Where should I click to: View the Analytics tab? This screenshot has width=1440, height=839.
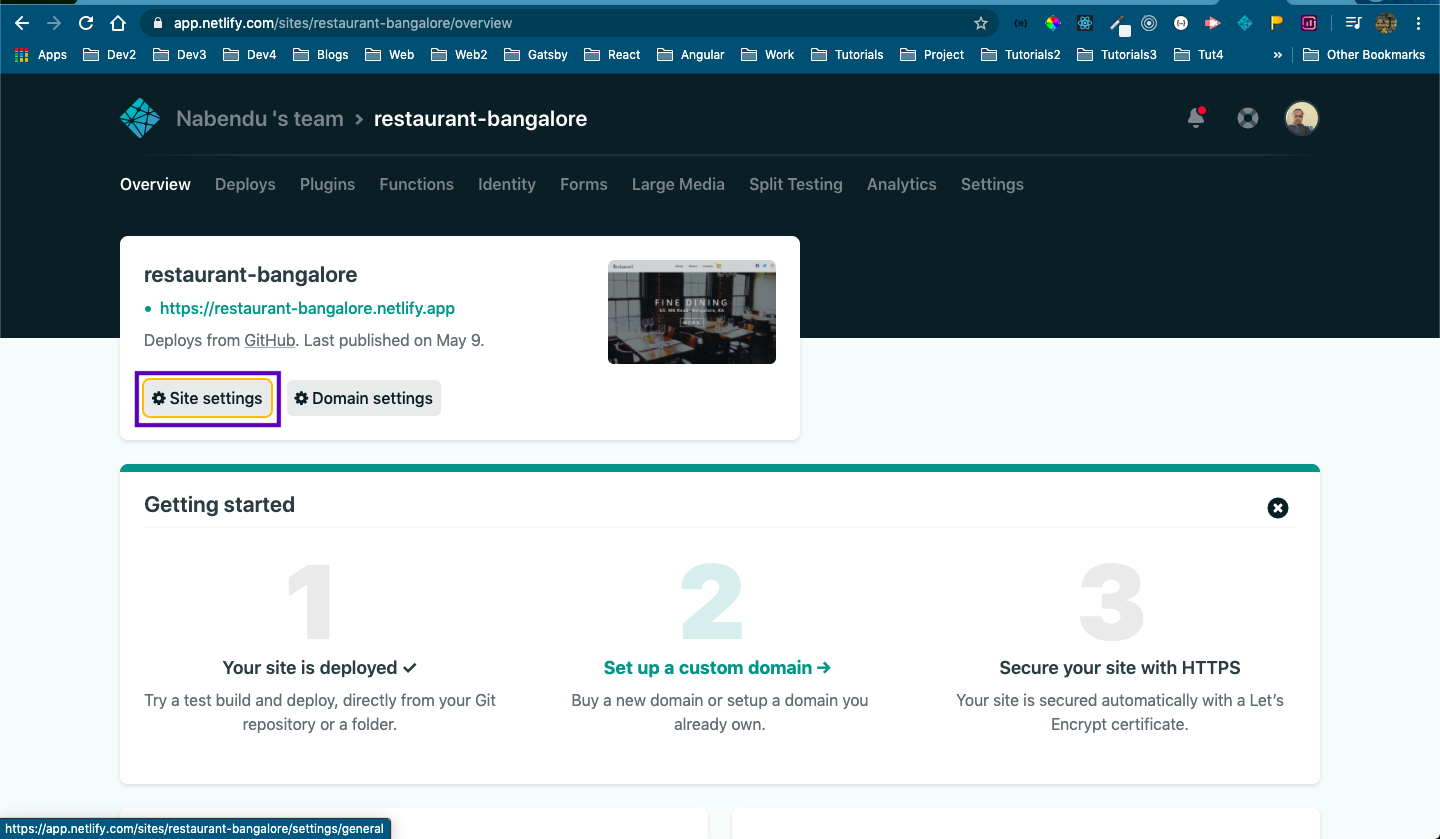[x=902, y=184]
